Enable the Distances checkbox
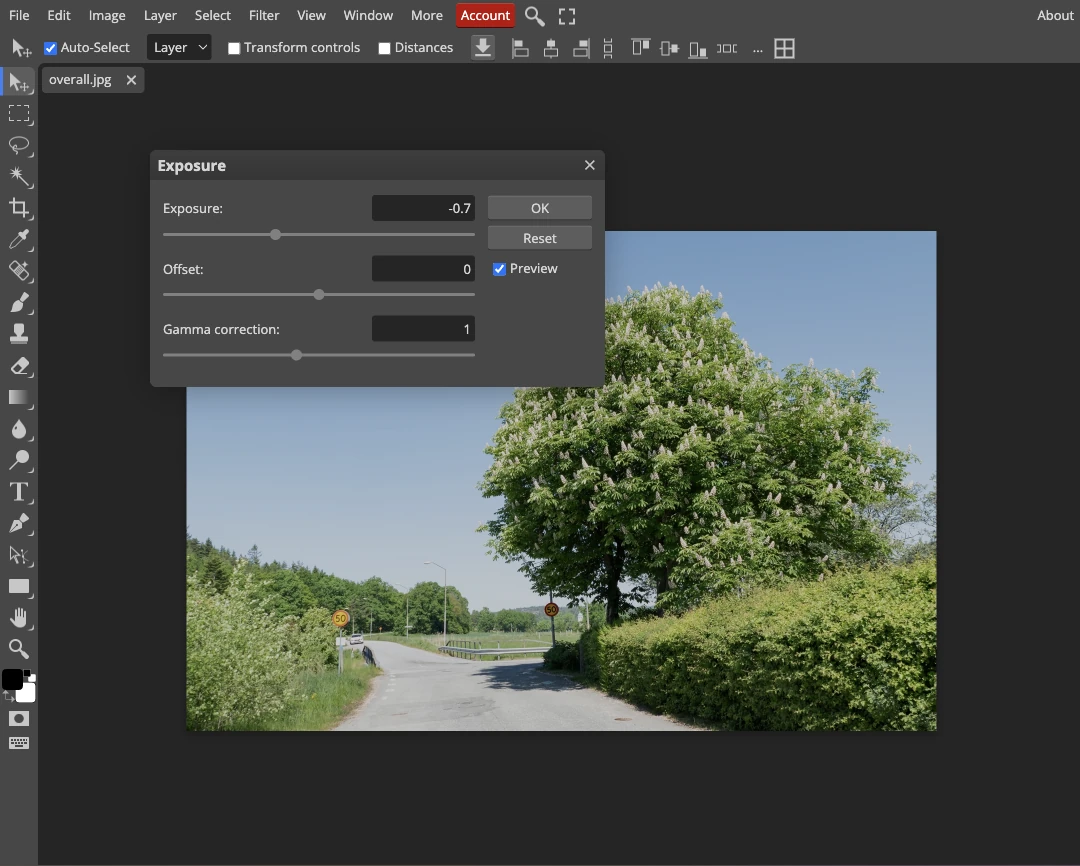 pyautogui.click(x=384, y=48)
